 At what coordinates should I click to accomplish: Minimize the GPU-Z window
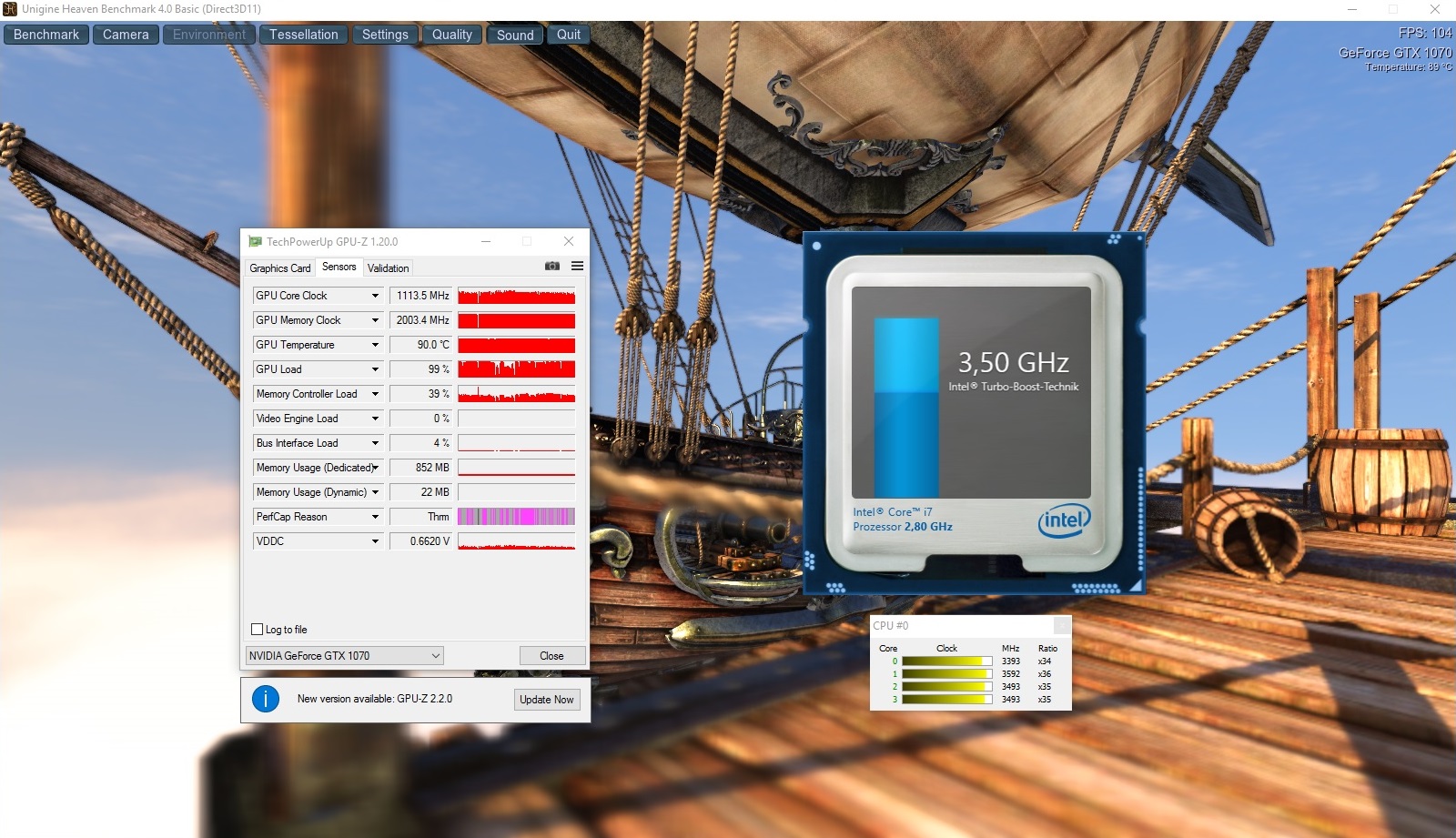click(486, 242)
